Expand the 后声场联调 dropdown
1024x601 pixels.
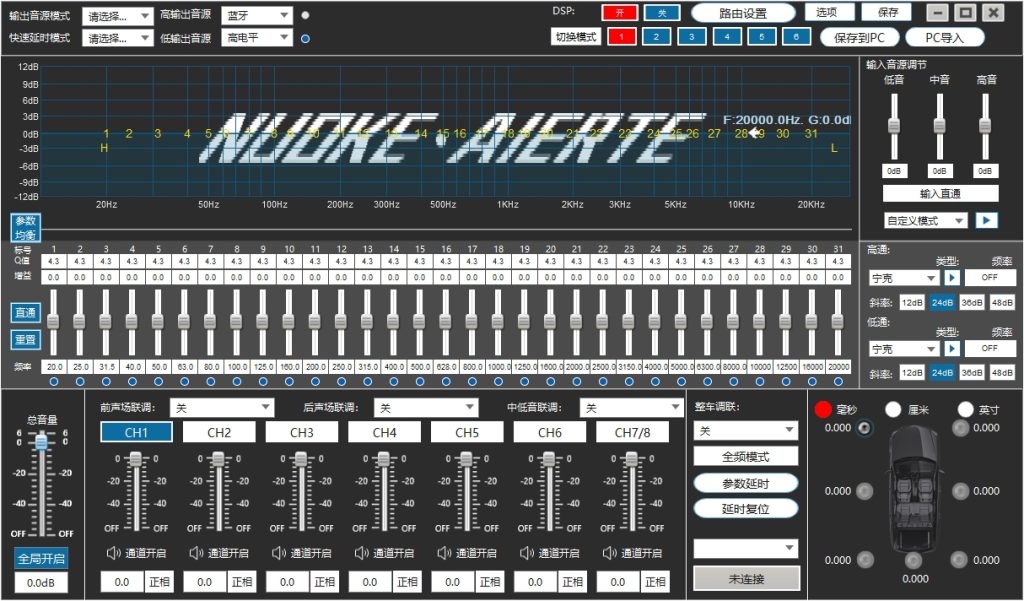426,408
